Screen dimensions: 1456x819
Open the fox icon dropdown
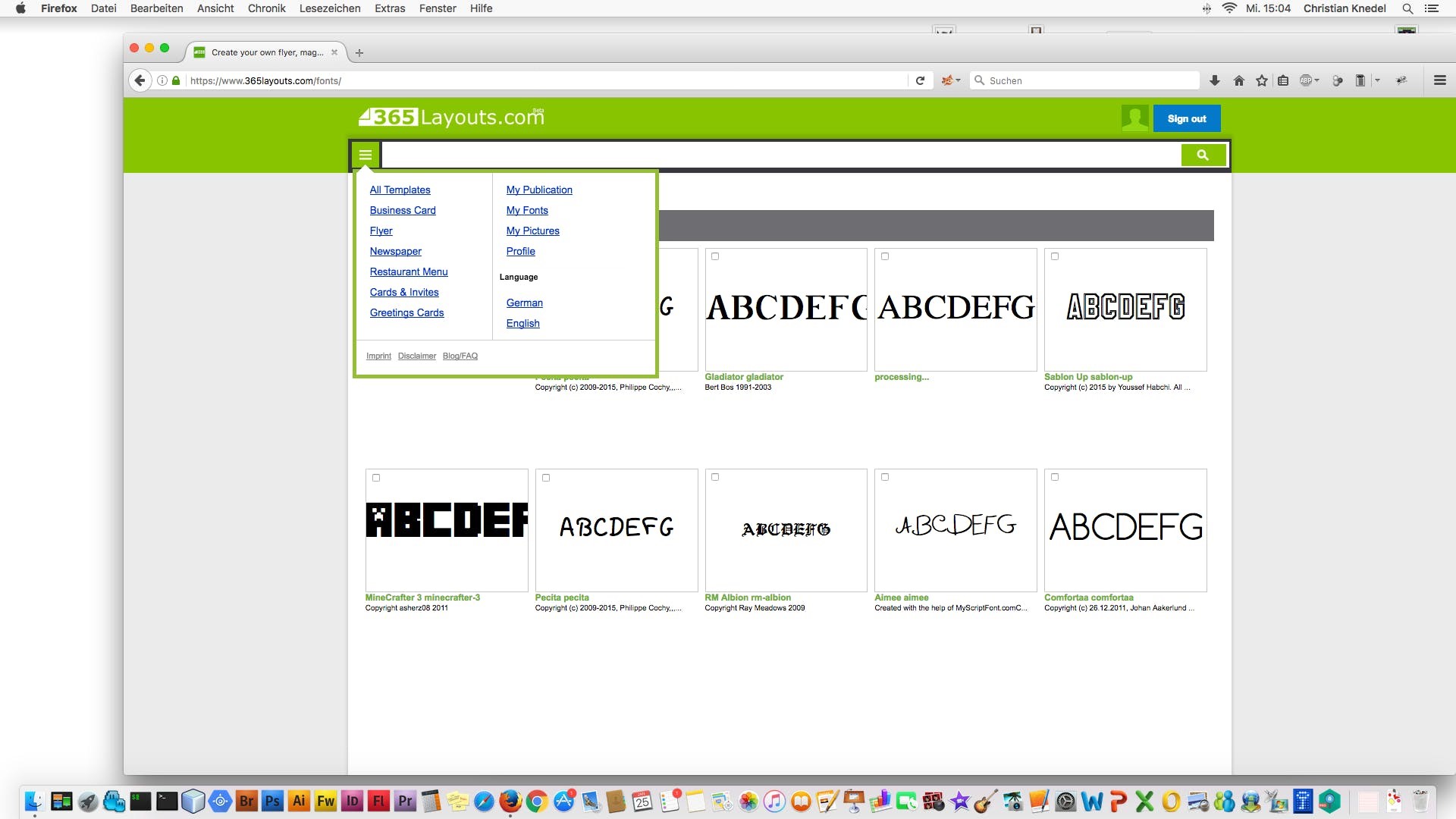coord(950,80)
